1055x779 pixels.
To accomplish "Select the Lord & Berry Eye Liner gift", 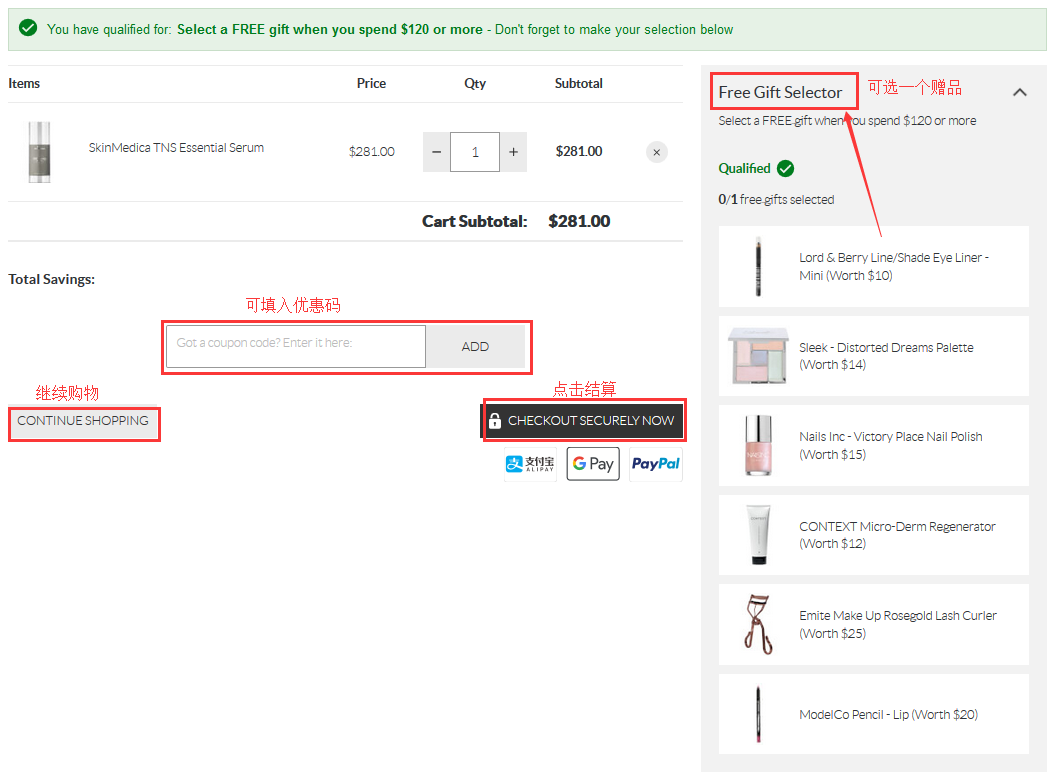I will 873,266.
